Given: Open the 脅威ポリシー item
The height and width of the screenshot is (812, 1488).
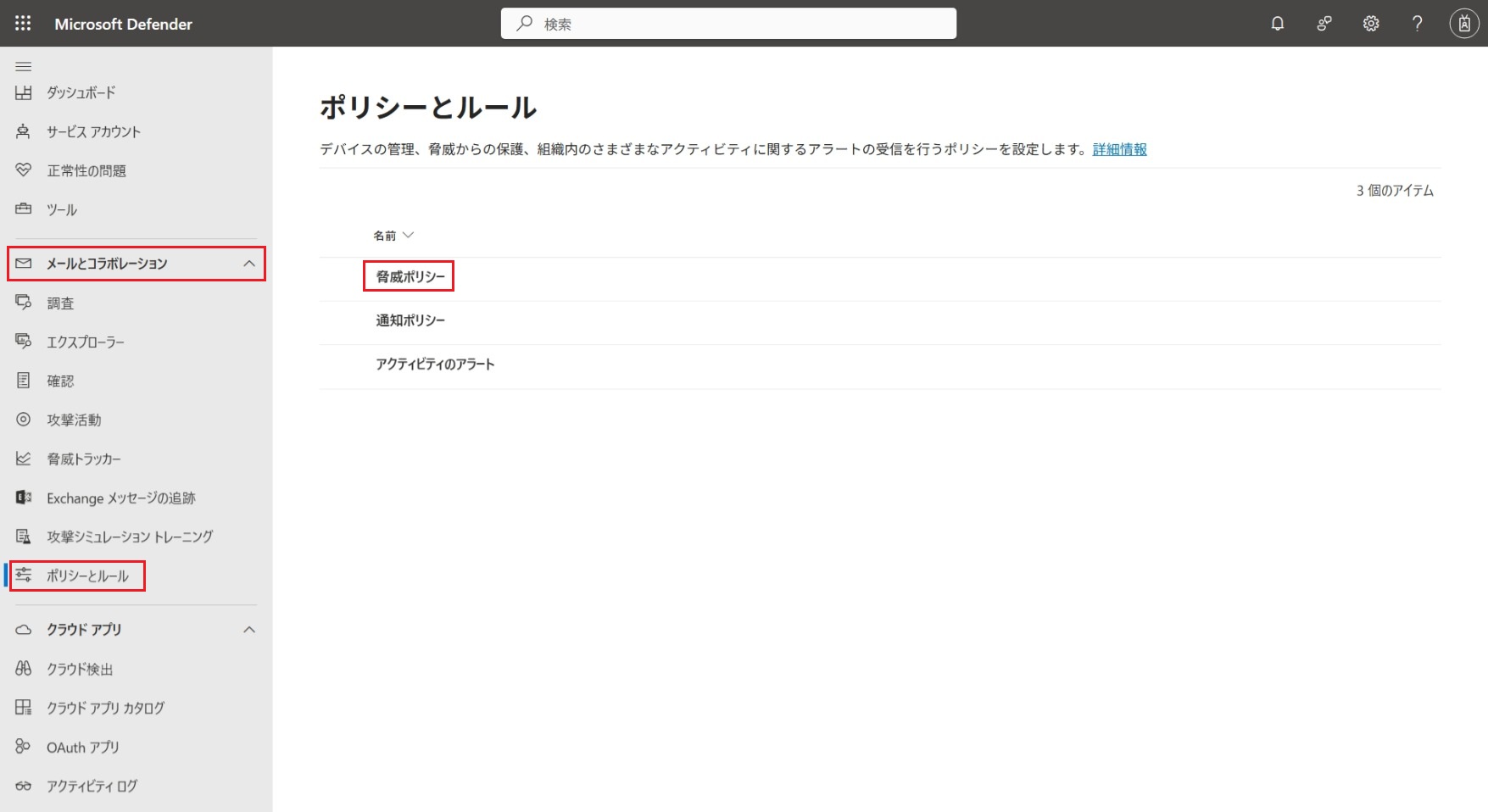Looking at the screenshot, I should pos(410,276).
